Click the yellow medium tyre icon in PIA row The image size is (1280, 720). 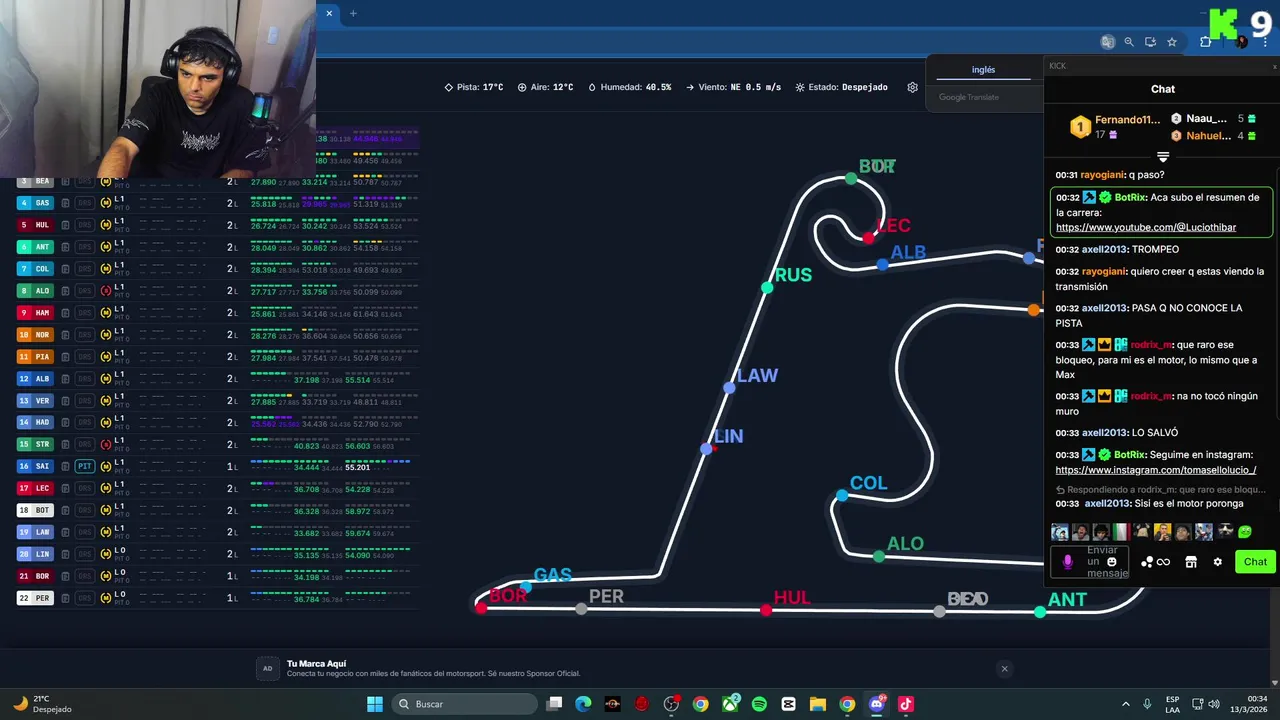pos(106,357)
